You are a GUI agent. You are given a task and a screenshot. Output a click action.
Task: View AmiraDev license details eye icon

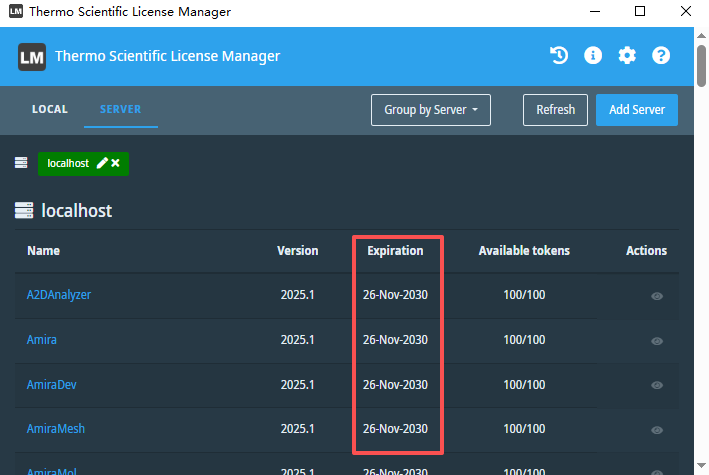[657, 385]
